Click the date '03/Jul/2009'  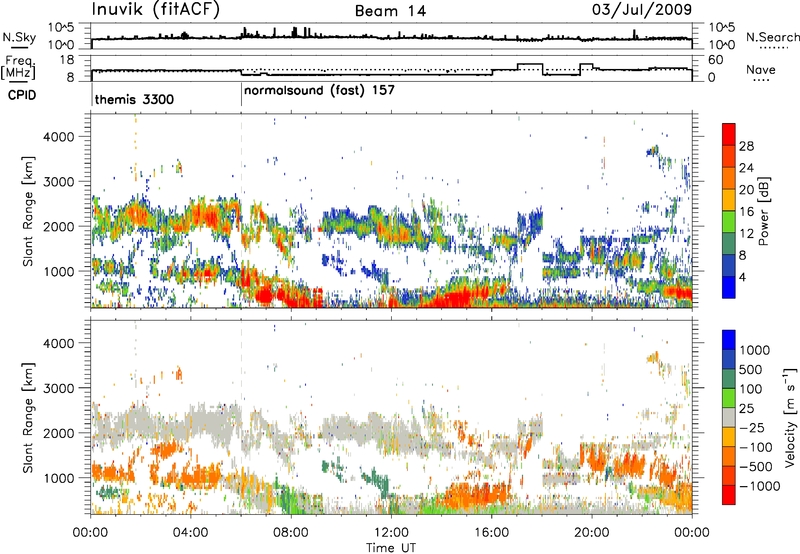point(642,9)
